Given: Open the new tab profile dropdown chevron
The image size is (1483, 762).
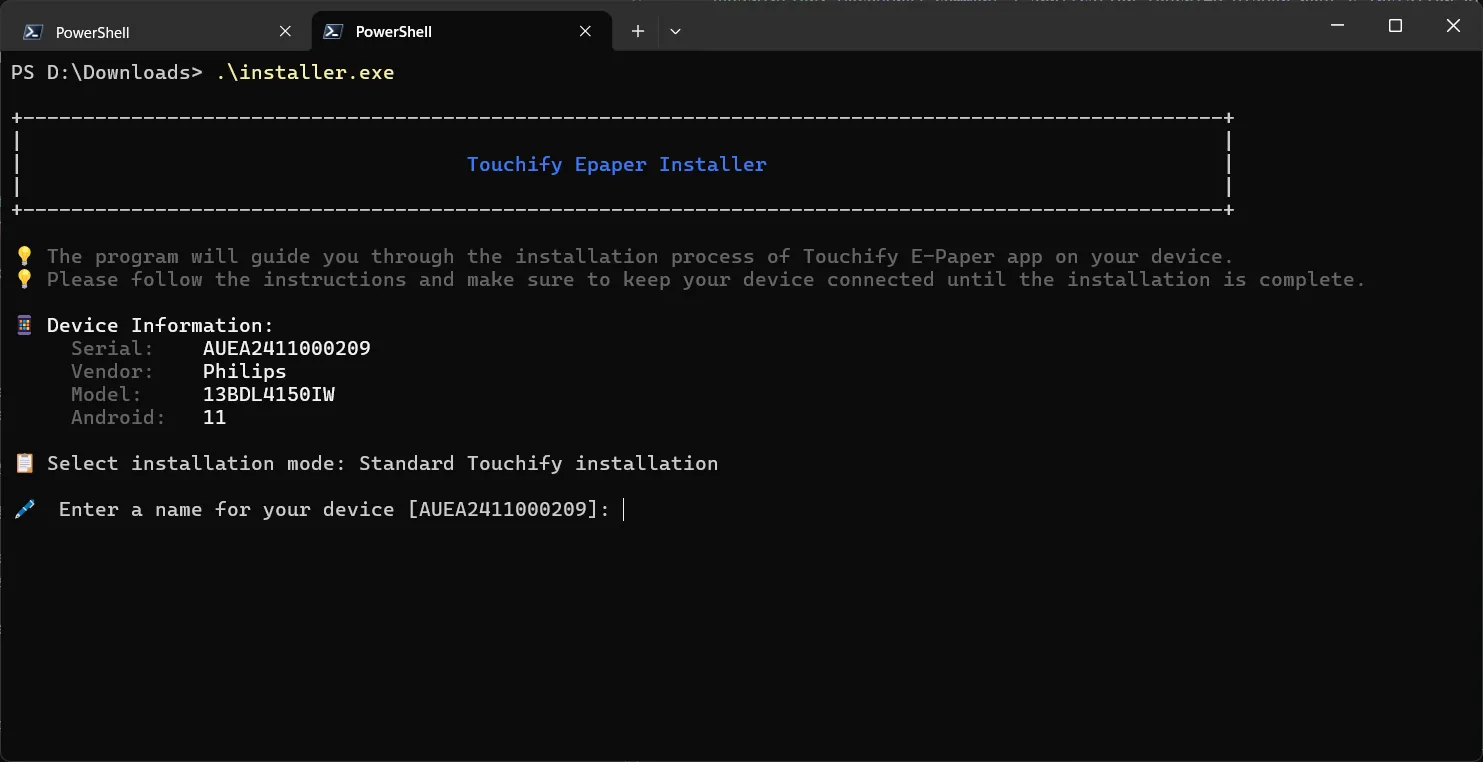Looking at the screenshot, I should coord(675,32).
